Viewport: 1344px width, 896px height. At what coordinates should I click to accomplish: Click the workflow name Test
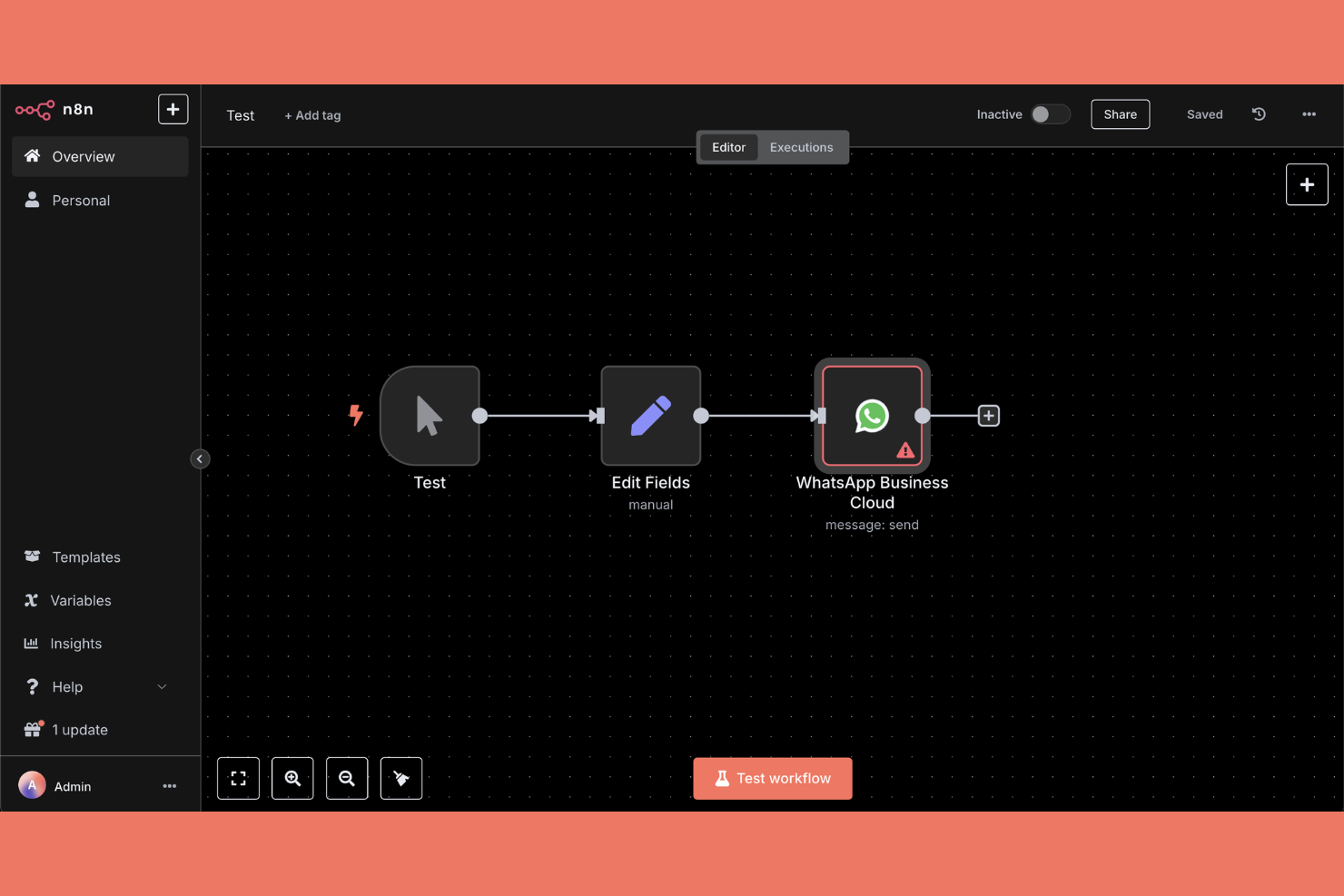point(241,115)
